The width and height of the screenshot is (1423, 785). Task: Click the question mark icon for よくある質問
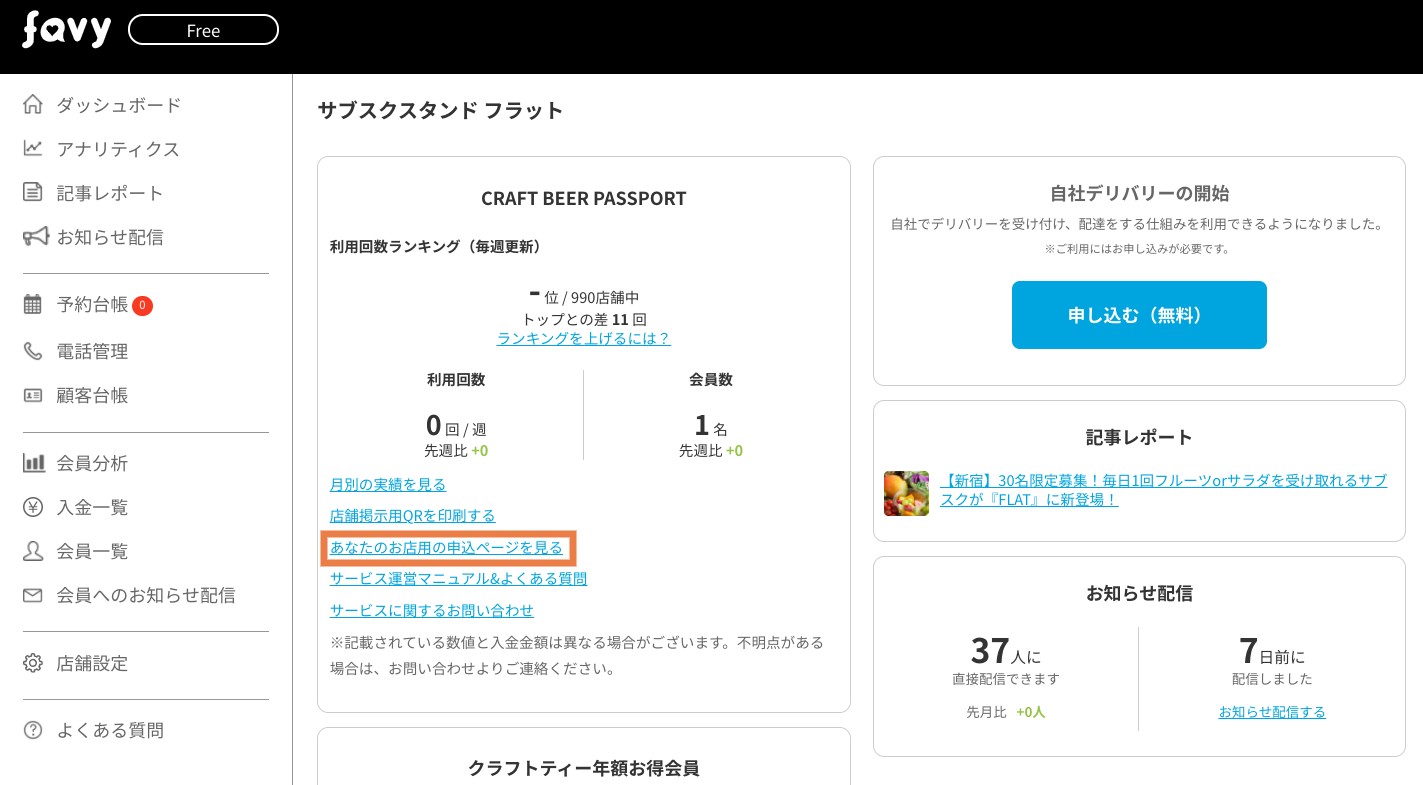click(33, 730)
